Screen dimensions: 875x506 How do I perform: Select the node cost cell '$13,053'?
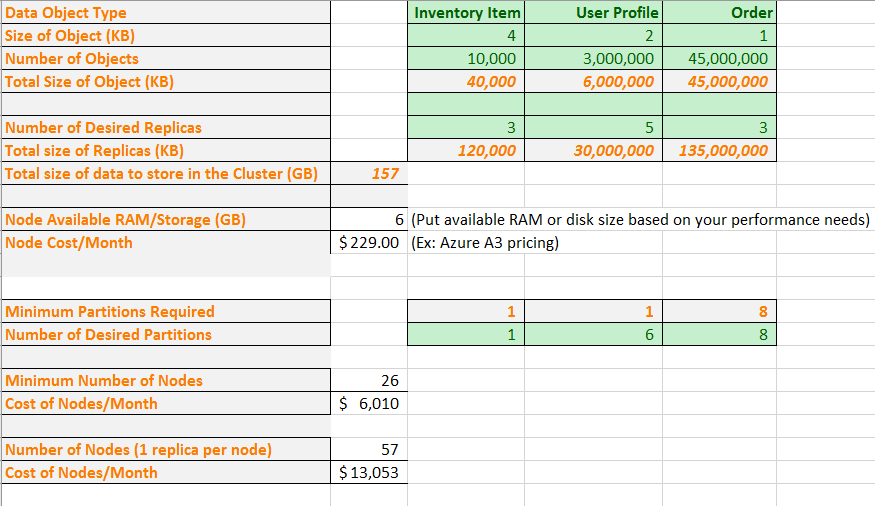(x=369, y=473)
